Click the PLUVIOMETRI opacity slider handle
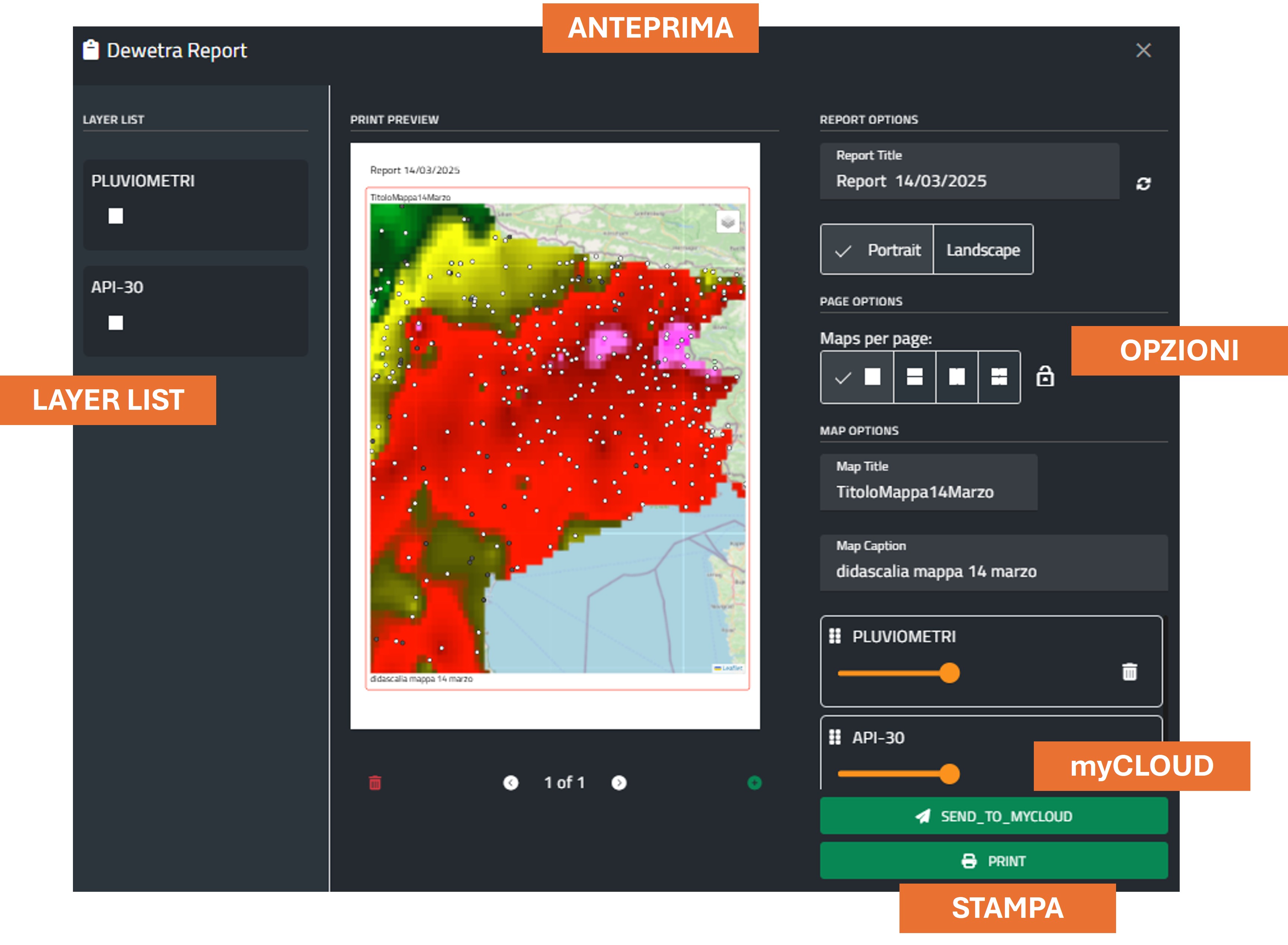This screenshot has width=1288, height=945. [x=949, y=673]
